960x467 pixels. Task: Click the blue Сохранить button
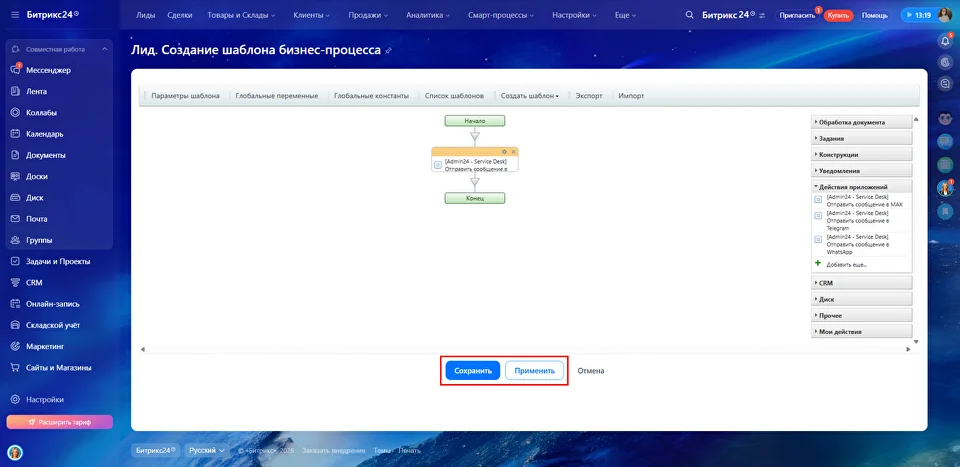pyautogui.click(x=473, y=371)
